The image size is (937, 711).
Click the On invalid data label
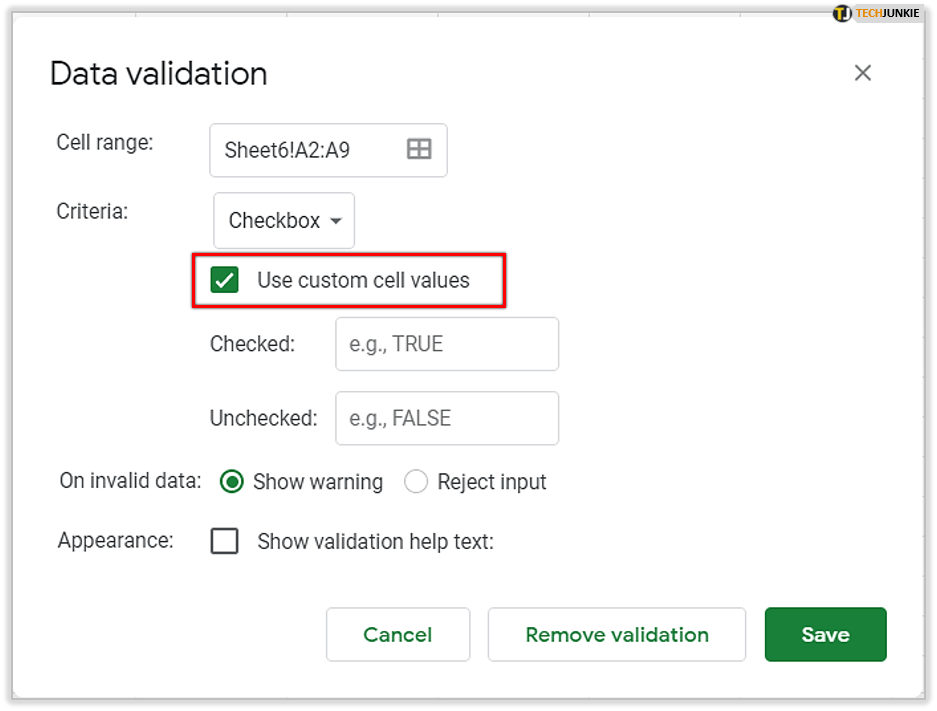tap(130, 481)
